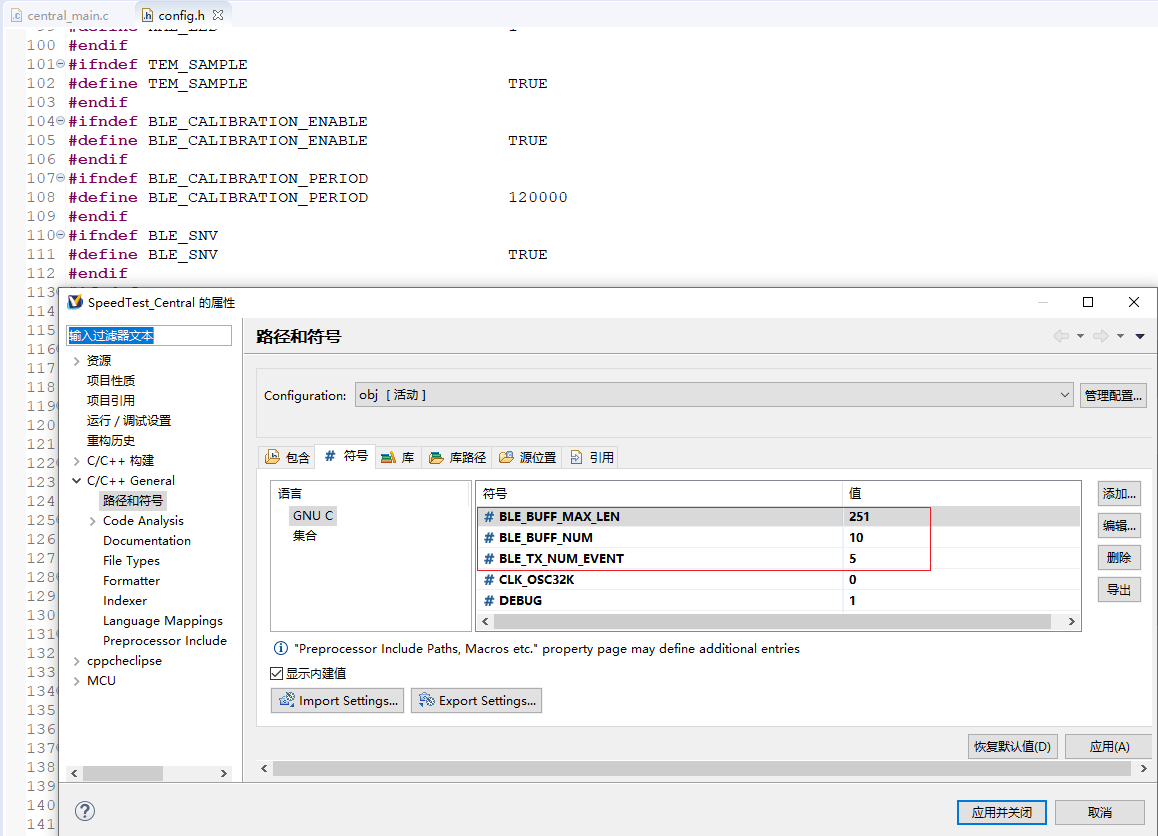1158x836 pixels.
Task: Fold the TEM_SAMPLE ifndef block at line 101
Action: [60, 65]
